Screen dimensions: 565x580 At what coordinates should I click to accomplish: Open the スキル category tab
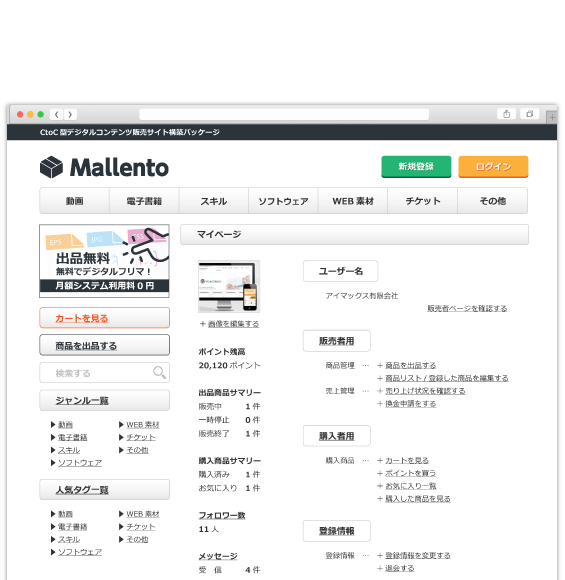coord(213,201)
